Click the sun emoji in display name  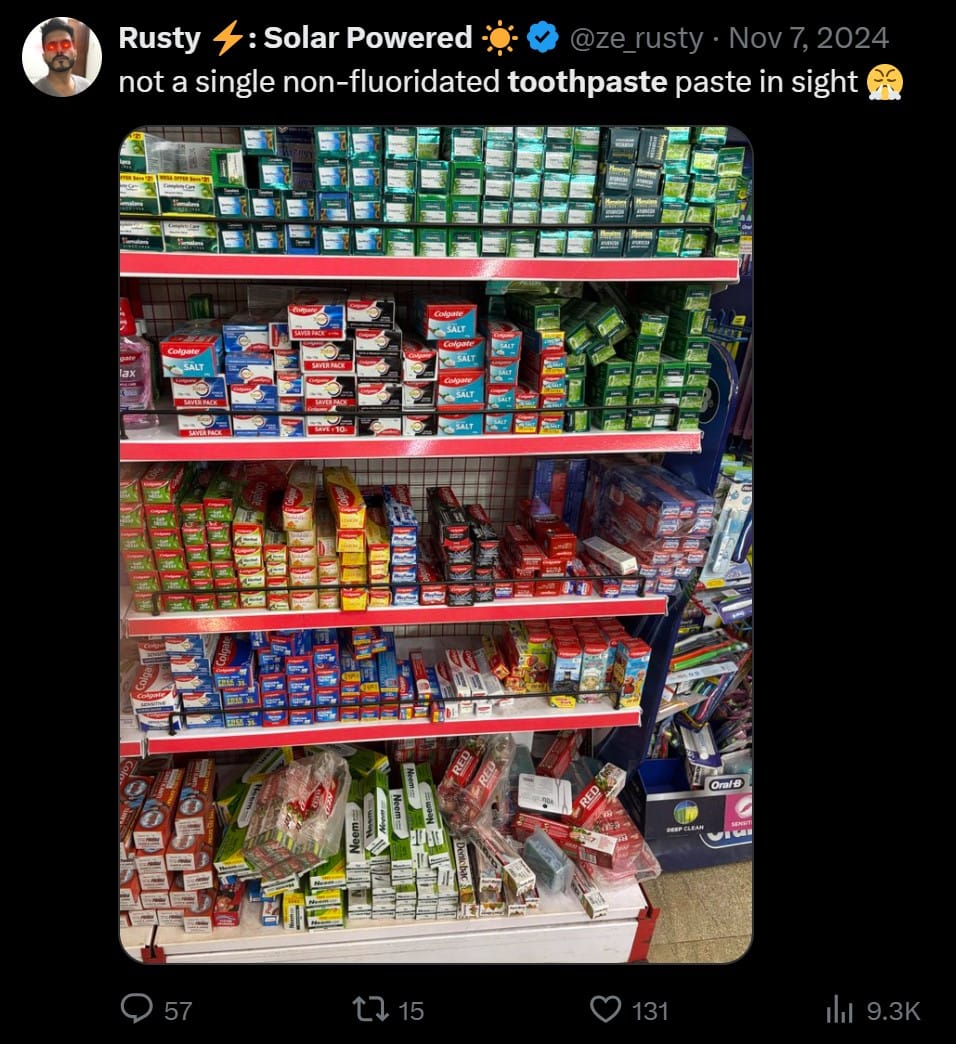[x=499, y=38]
